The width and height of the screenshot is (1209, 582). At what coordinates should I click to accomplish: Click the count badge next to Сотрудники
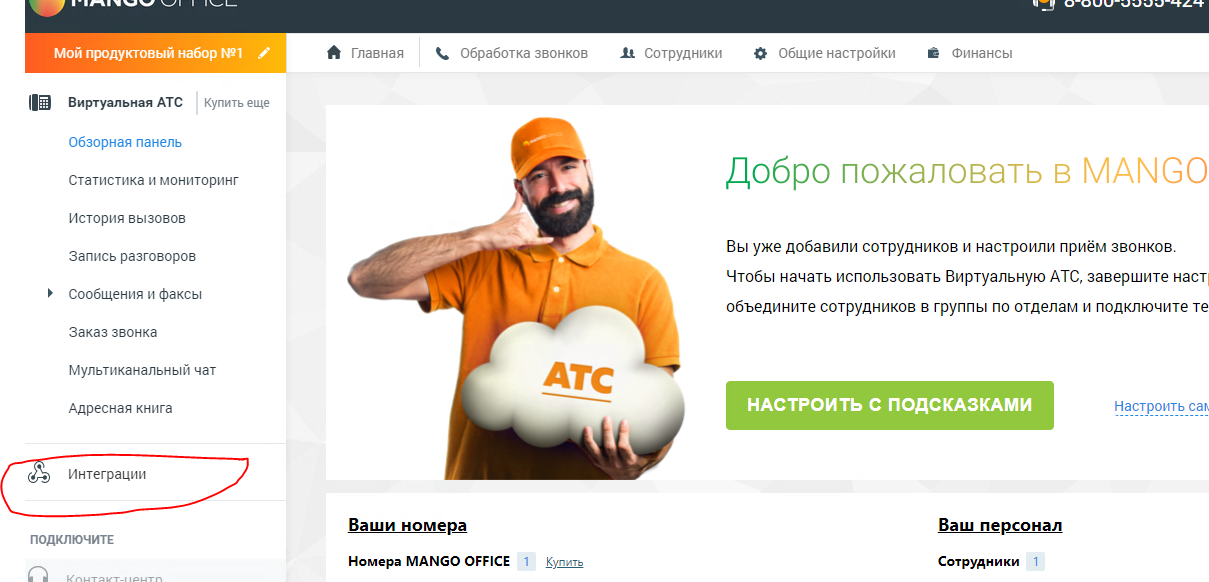1035,562
